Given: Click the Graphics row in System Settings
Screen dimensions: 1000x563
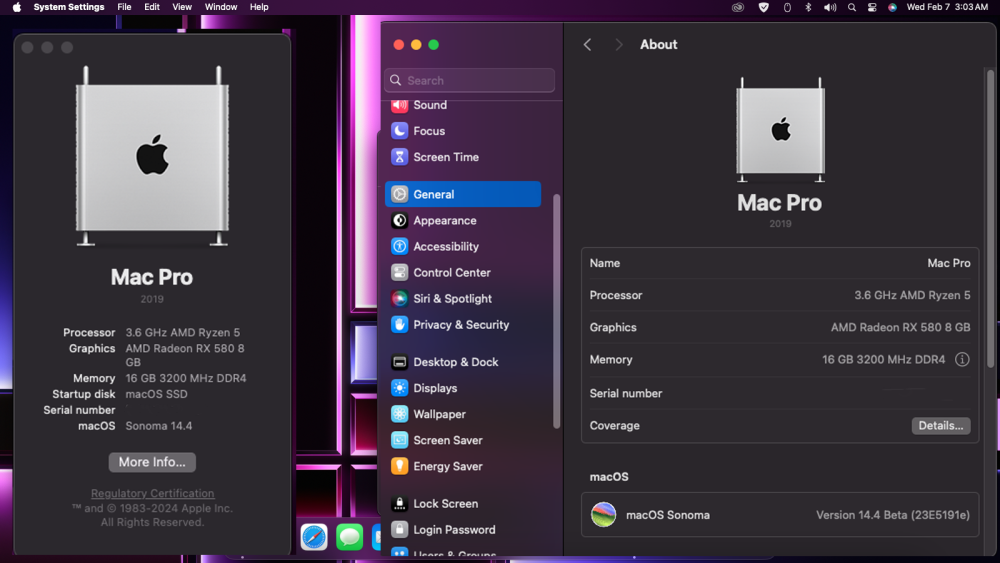Looking at the screenshot, I should pos(780,327).
